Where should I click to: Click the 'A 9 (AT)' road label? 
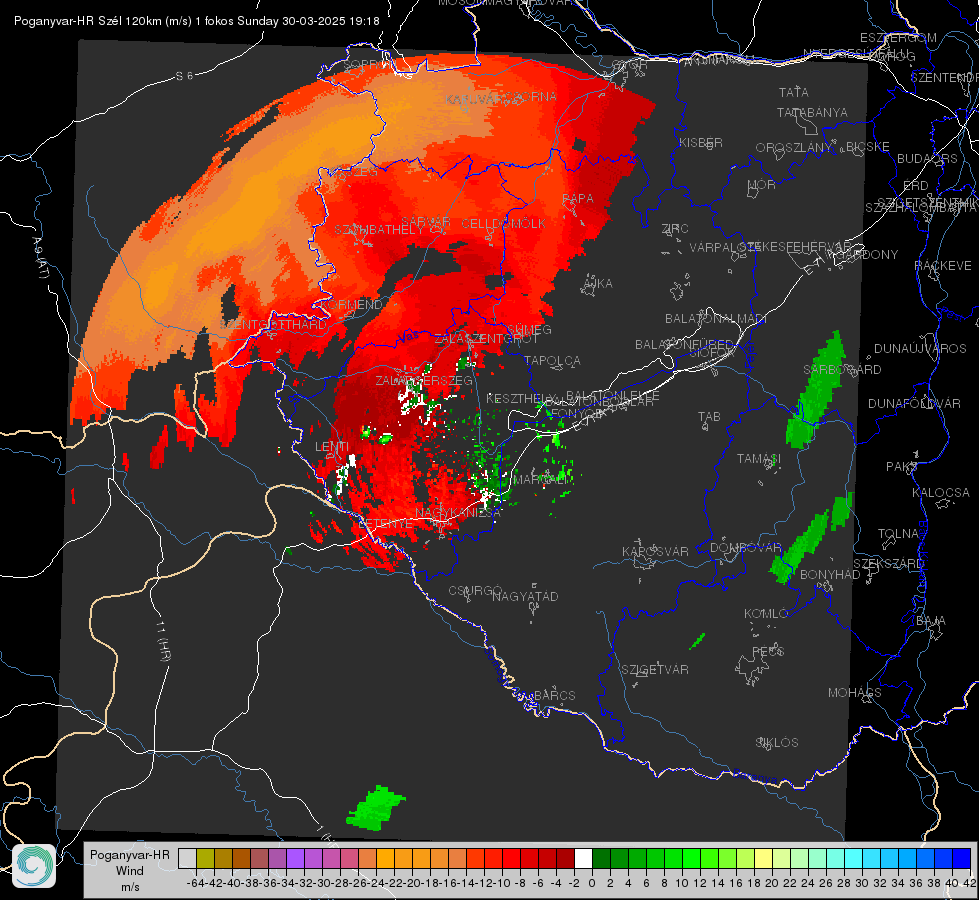41,257
